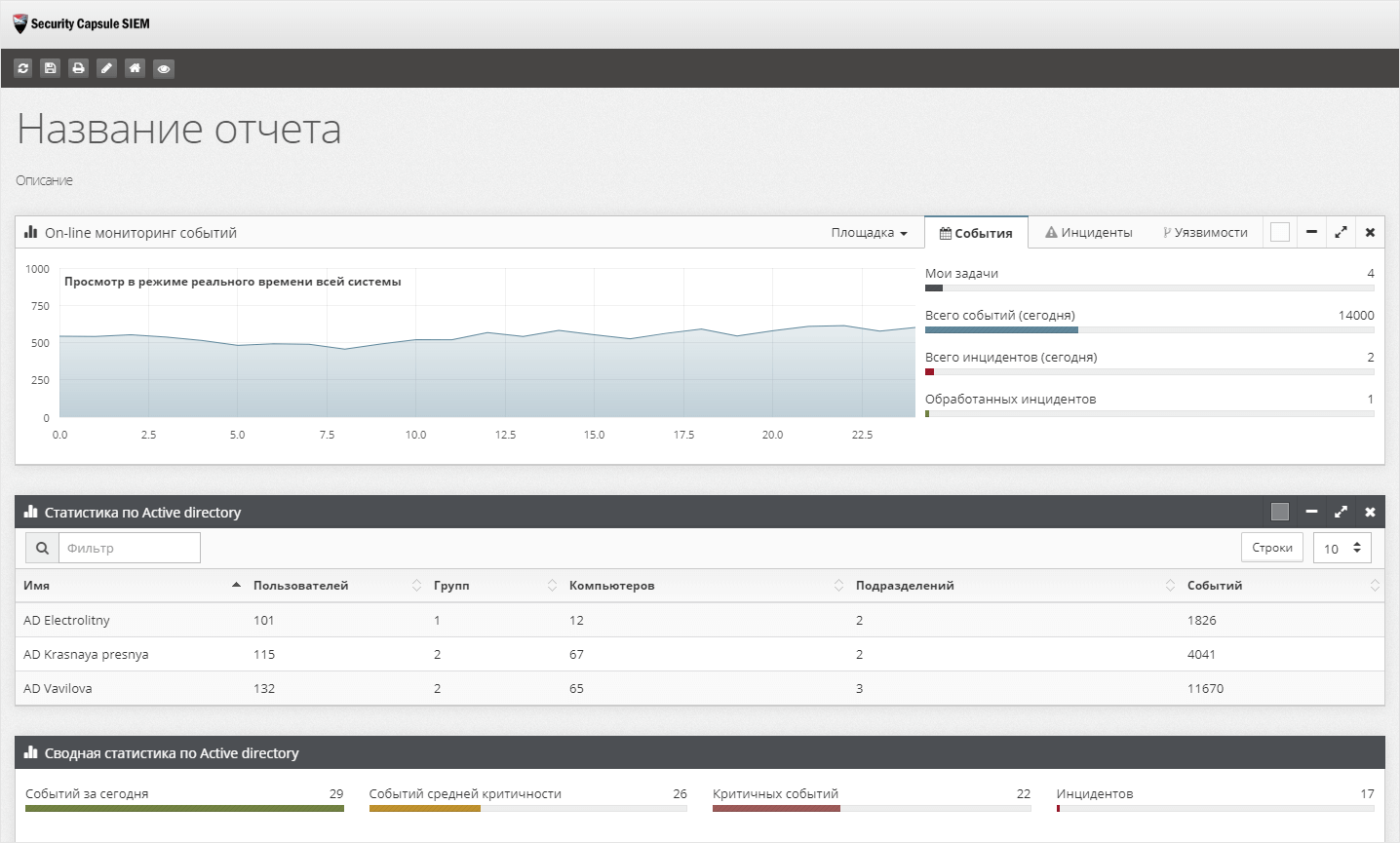
Task: Expand the On-line мониторинг panel to fullscreen
Action: tap(1342, 232)
